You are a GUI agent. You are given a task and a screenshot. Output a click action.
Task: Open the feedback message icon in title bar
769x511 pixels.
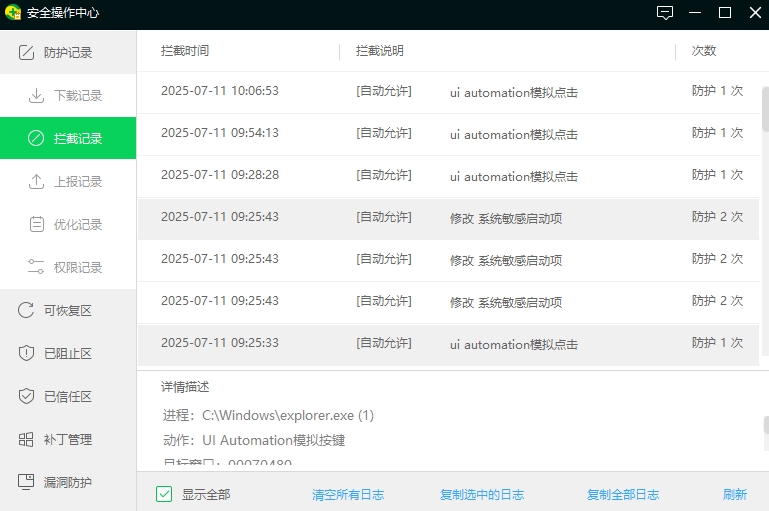[x=665, y=13]
